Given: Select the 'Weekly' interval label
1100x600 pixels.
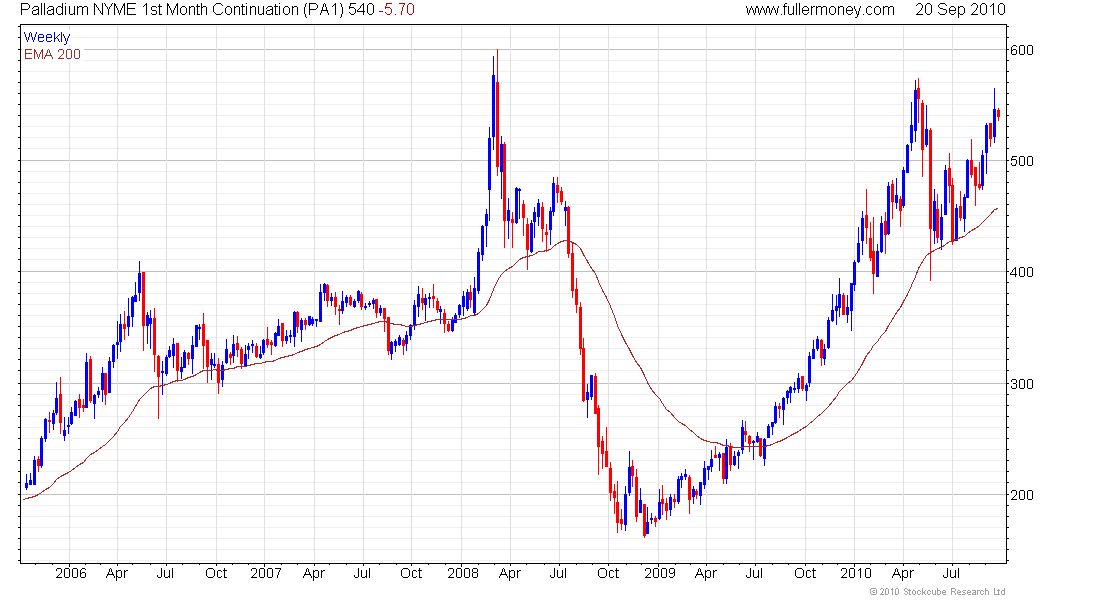Looking at the screenshot, I should [46, 37].
